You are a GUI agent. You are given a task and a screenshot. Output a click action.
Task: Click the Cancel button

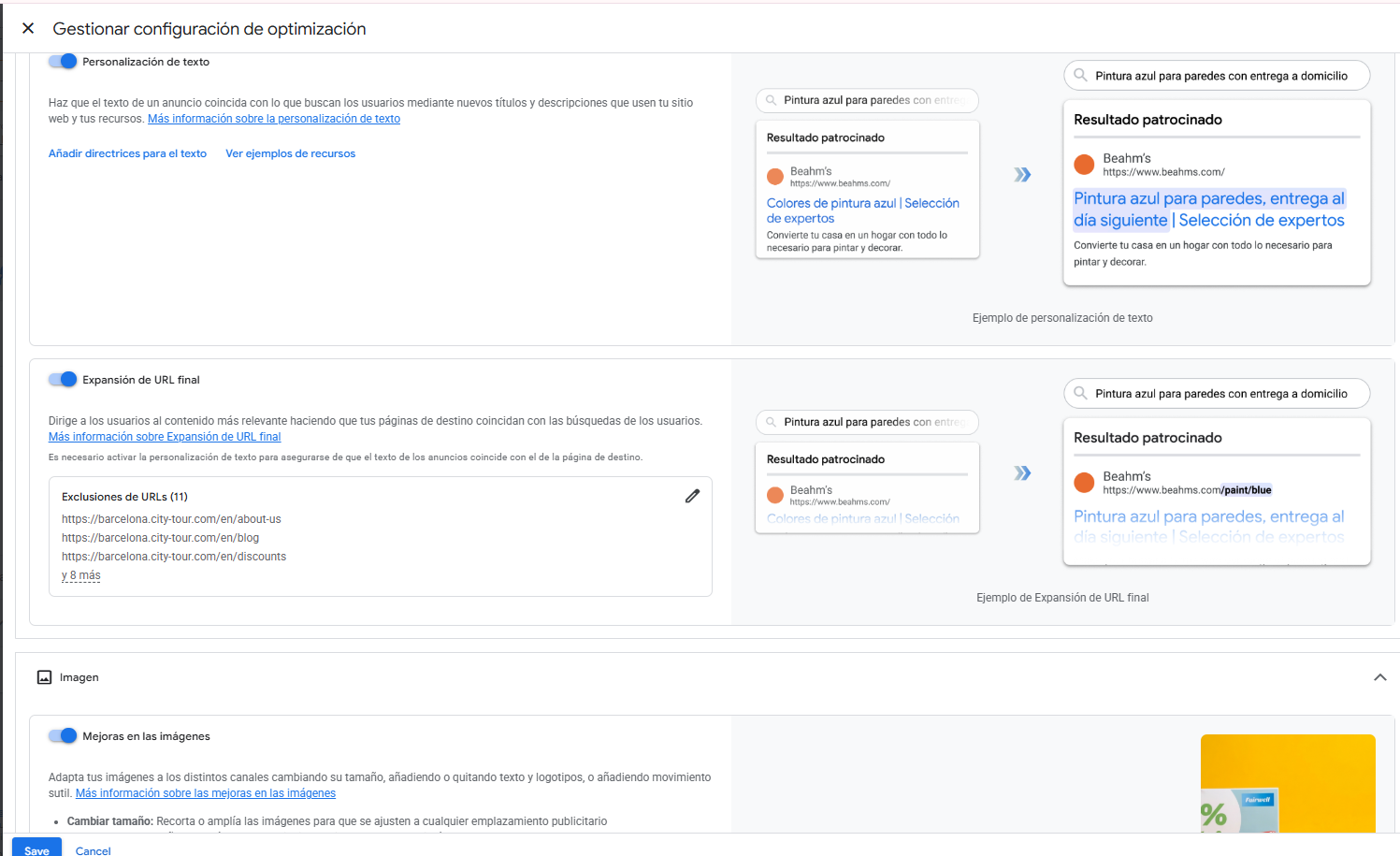click(x=93, y=849)
